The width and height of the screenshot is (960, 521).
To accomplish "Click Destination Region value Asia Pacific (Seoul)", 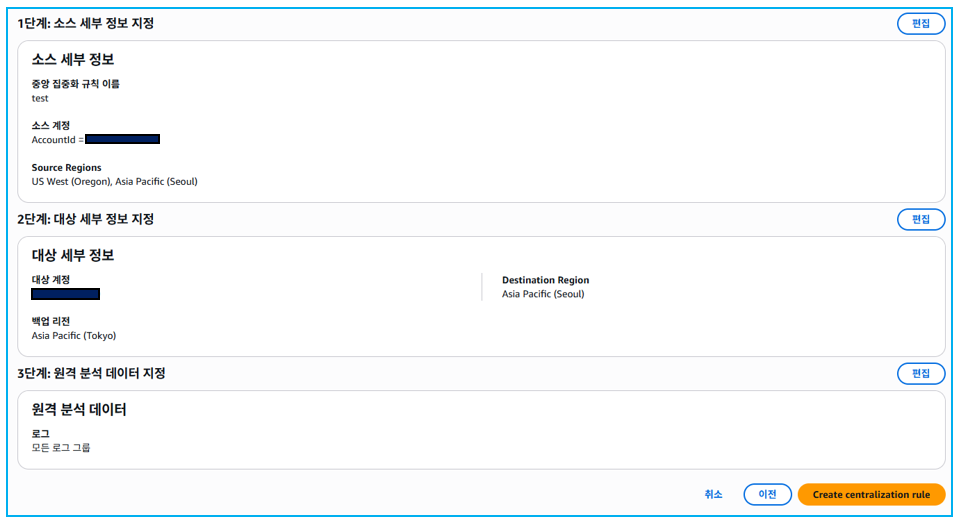I will pos(543,294).
